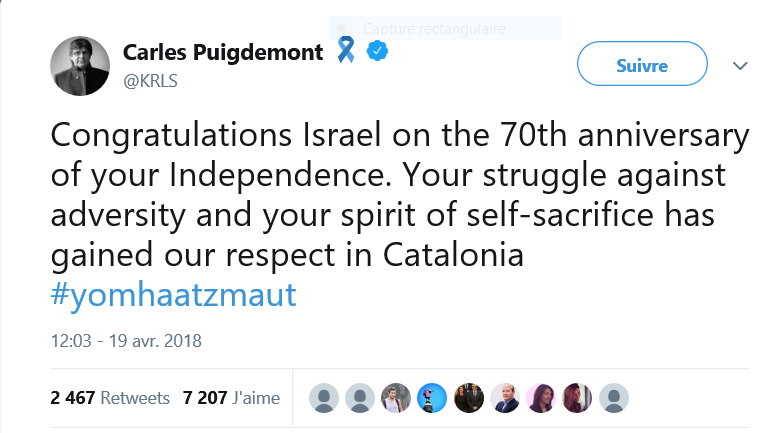The image size is (761, 433).
Task: Open the bright blue liker avatar
Action: point(432,398)
